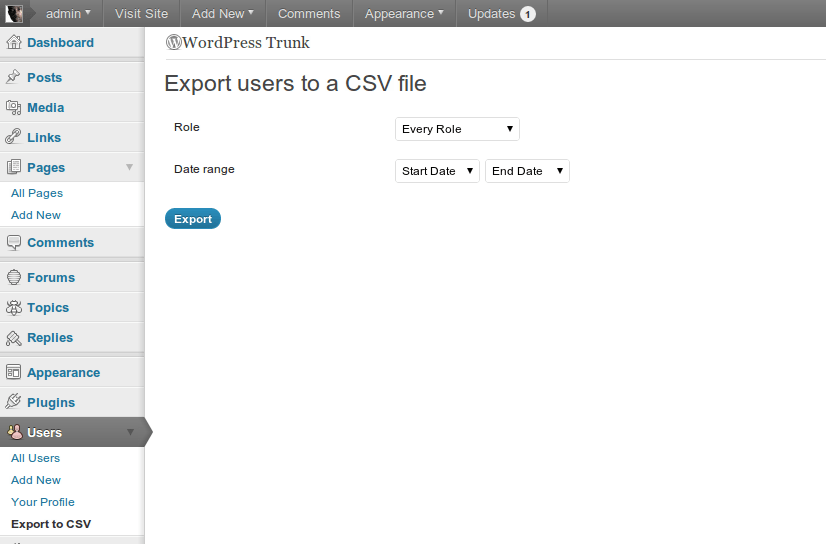Click the admin avatar in toolbar

pyautogui.click(x=13, y=14)
